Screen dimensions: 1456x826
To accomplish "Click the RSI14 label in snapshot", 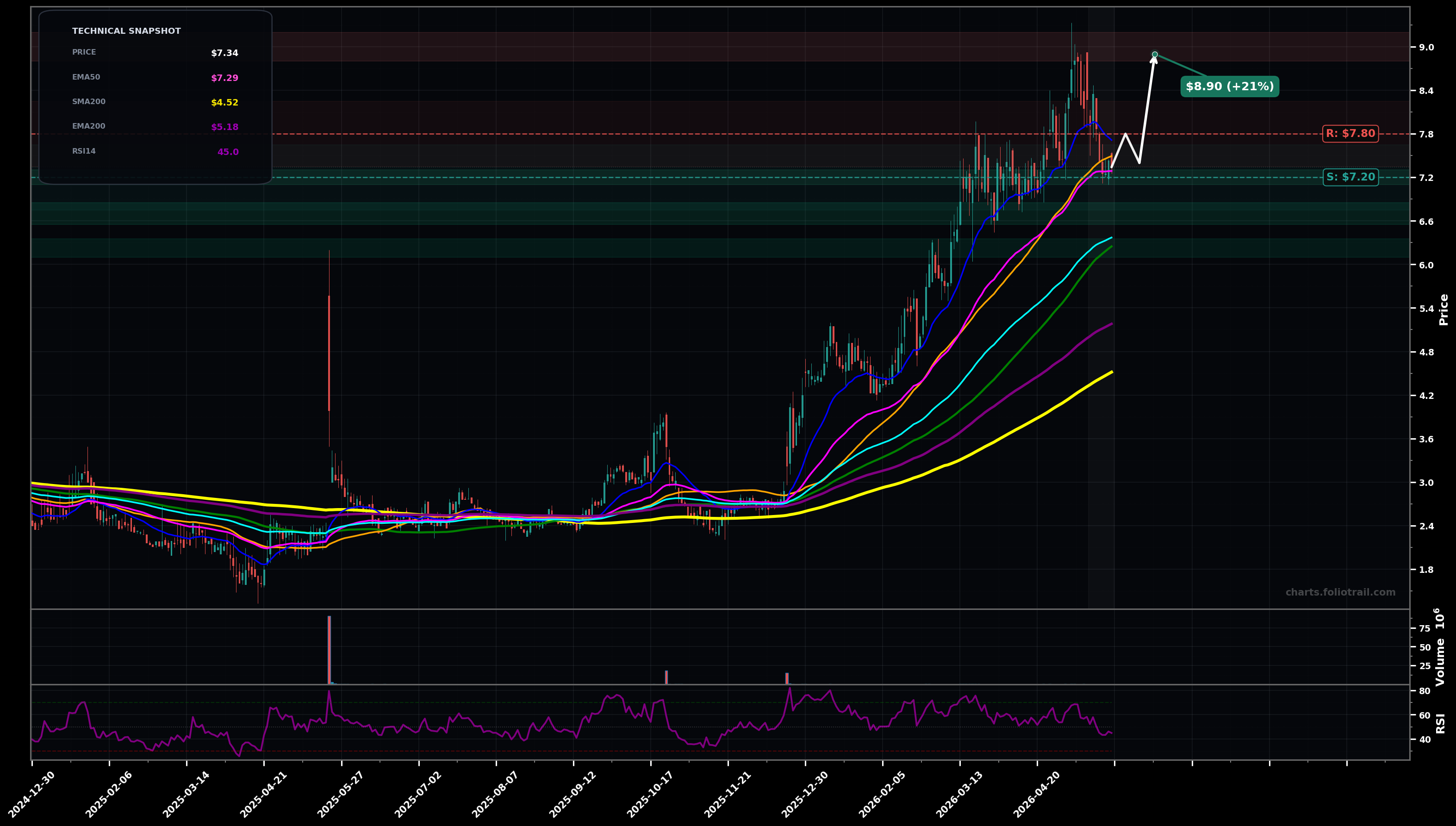I will click(x=84, y=151).
